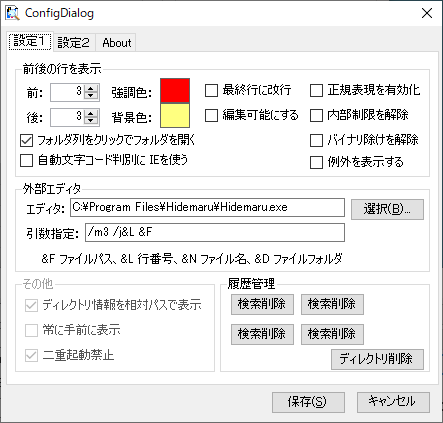The width and height of the screenshot is (443, 423).
Task: Click the 保存(S) save button
Action: pyautogui.click(x=308, y=402)
